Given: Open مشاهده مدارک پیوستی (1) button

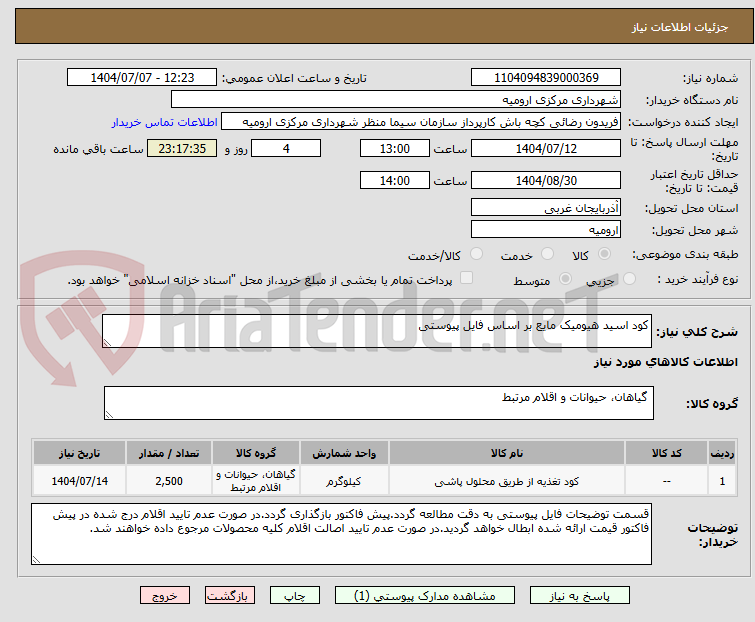Looking at the screenshot, I should coord(425,595).
